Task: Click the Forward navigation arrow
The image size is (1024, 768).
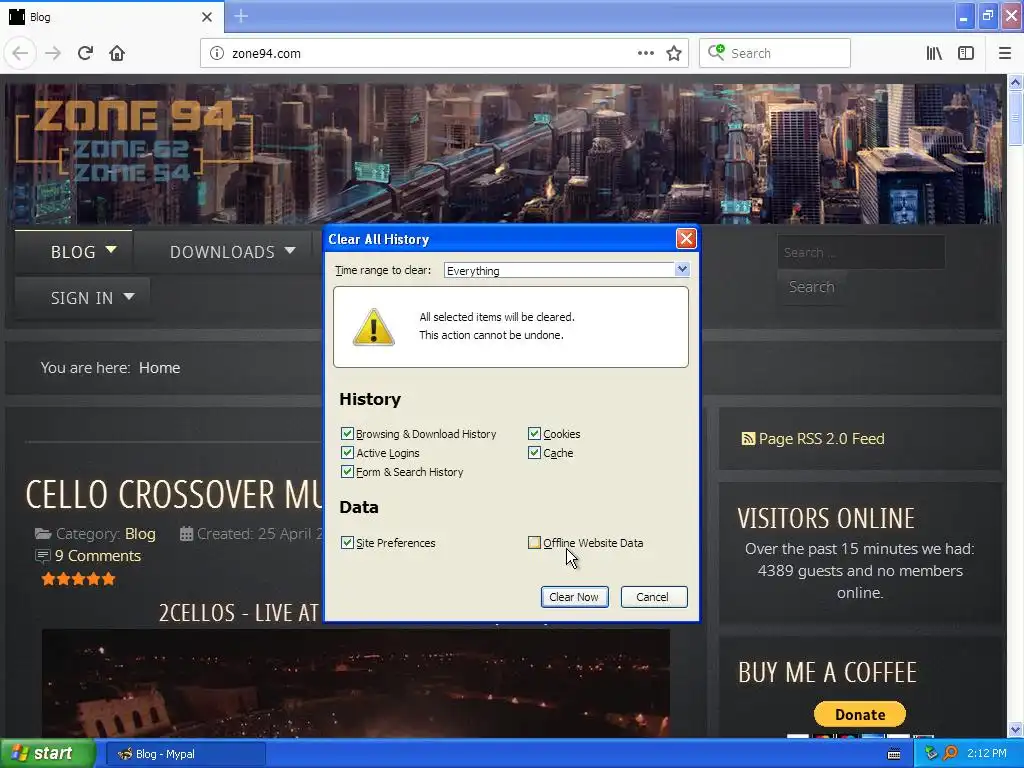Action: coord(53,53)
